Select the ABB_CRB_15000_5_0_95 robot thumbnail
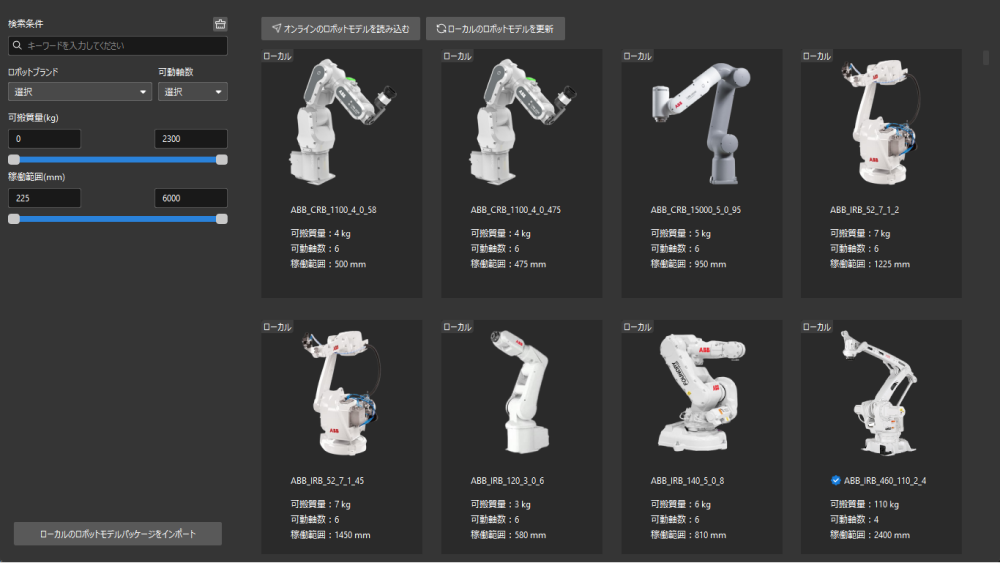Image resolution: width=1000 pixels, height=563 pixels. [x=702, y=122]
